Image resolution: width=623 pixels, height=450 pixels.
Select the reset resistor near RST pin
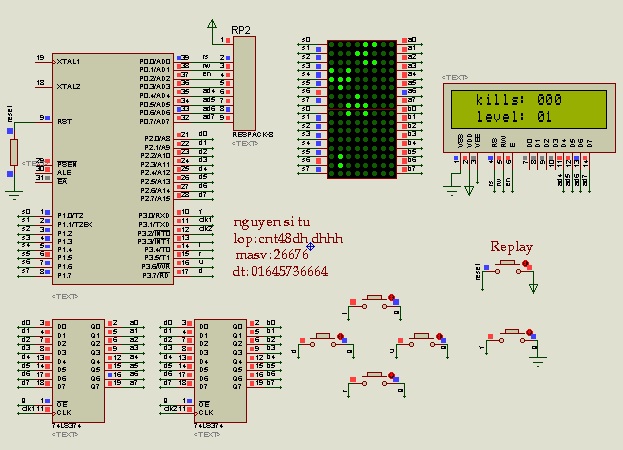pos(14,152)
